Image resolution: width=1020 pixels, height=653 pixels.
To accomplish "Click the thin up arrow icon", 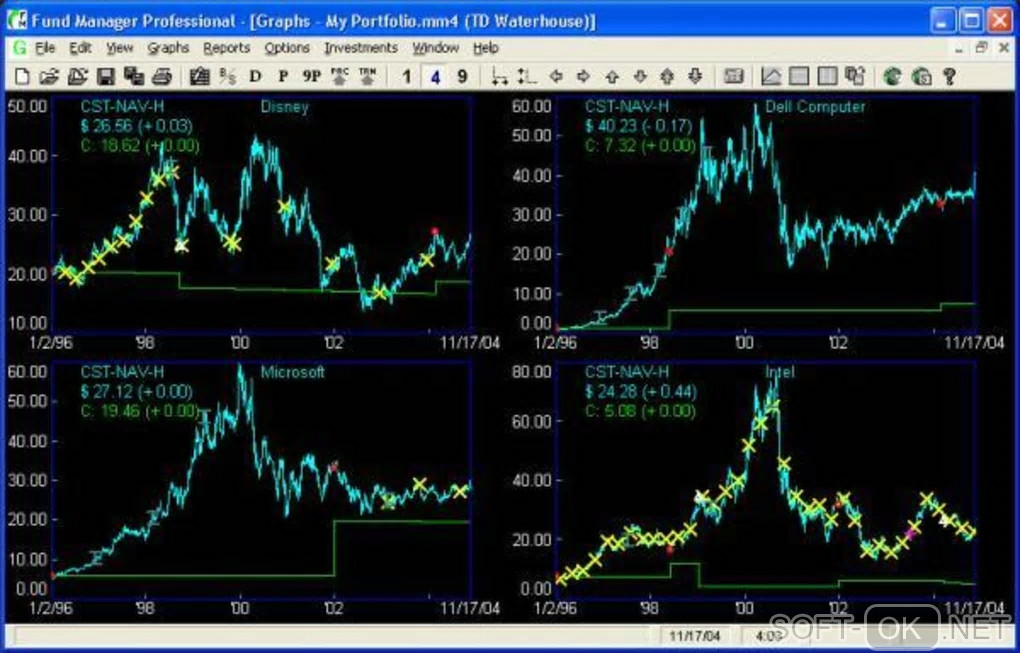I will 611,77.
